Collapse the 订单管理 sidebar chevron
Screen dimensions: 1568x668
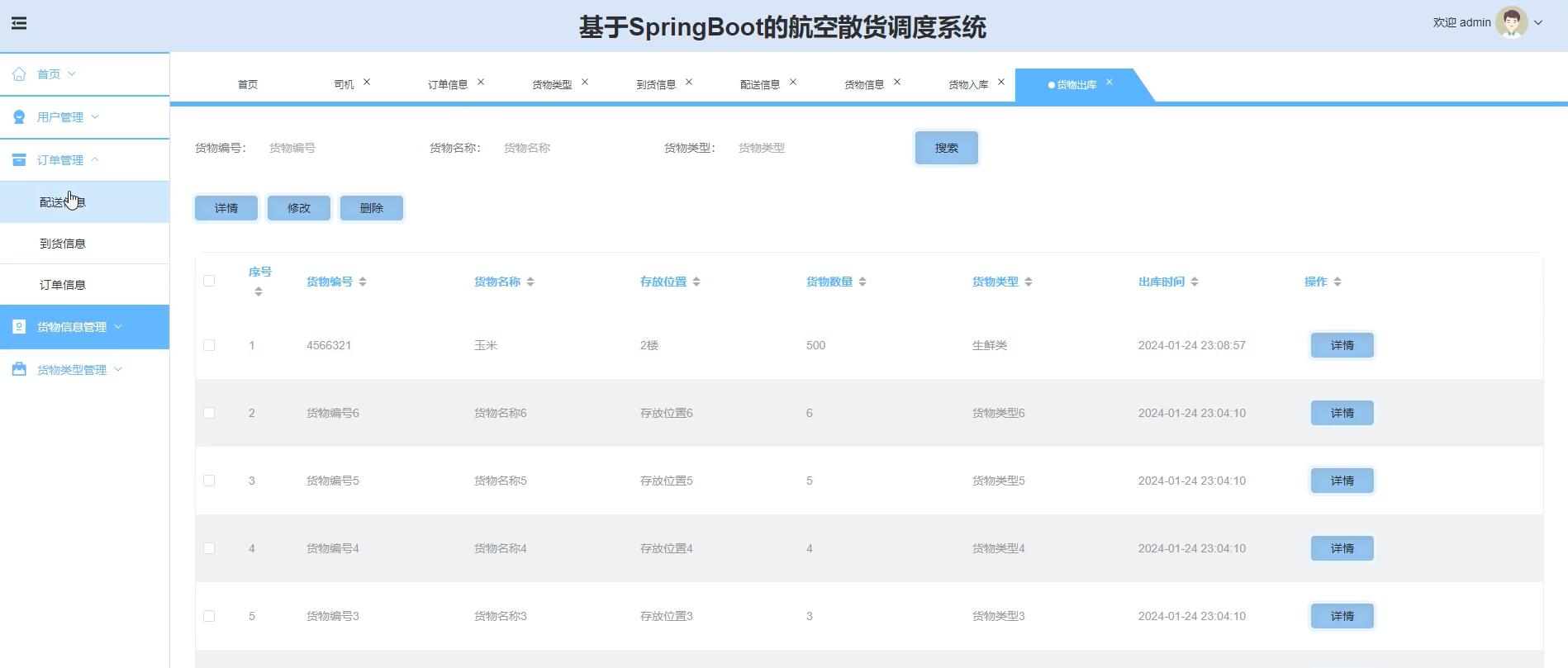tap(95, 159)
